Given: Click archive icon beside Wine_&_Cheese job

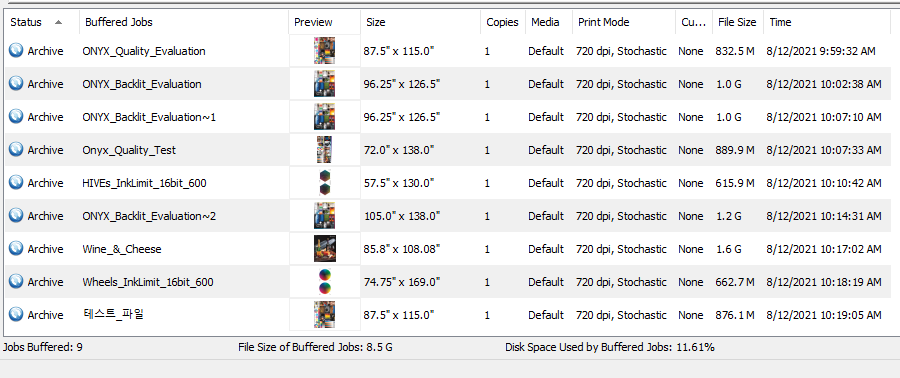Looking at the screenshot, I should point(16,248).
